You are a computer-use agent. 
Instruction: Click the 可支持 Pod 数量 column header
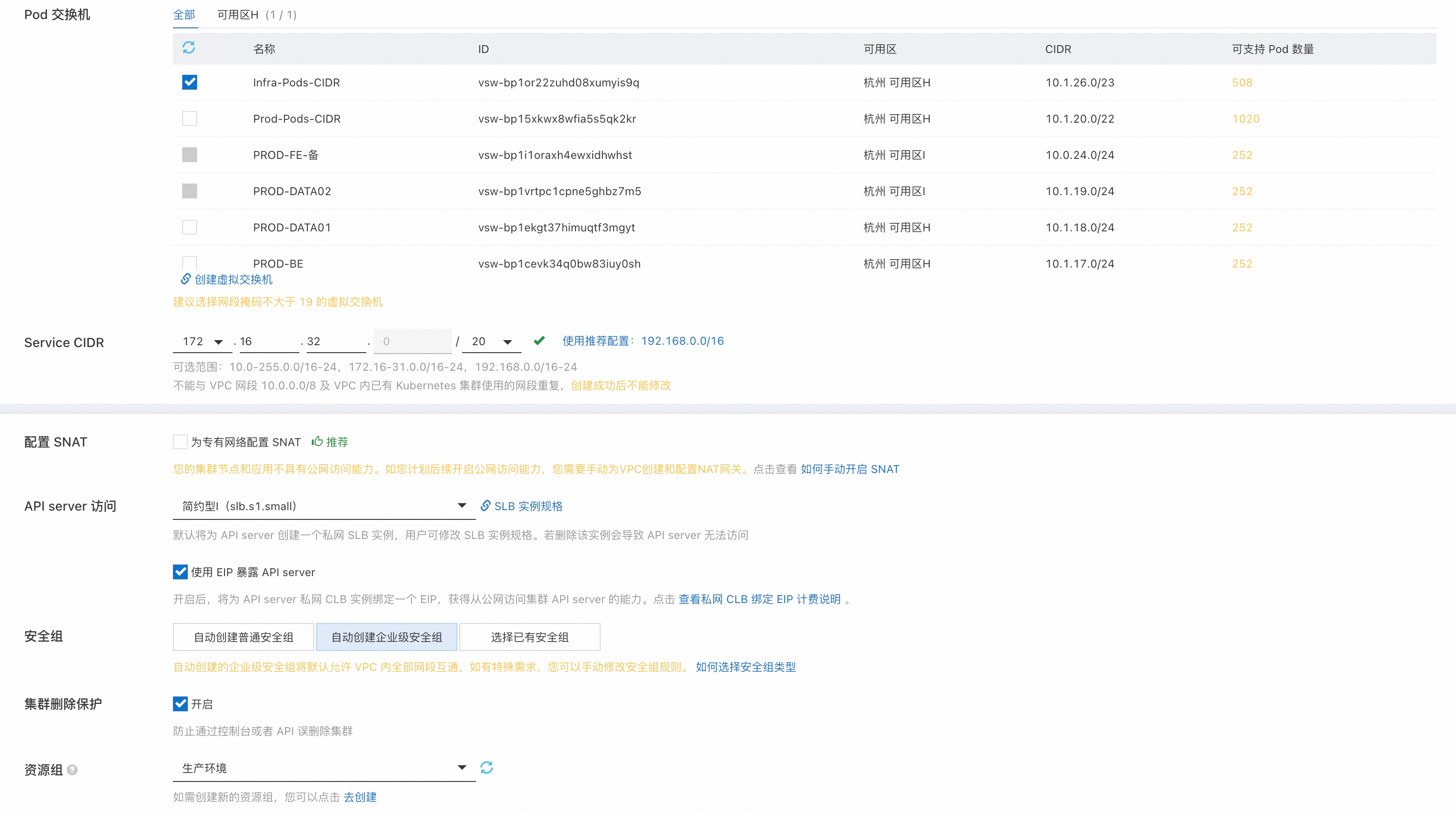(1273, 49)
